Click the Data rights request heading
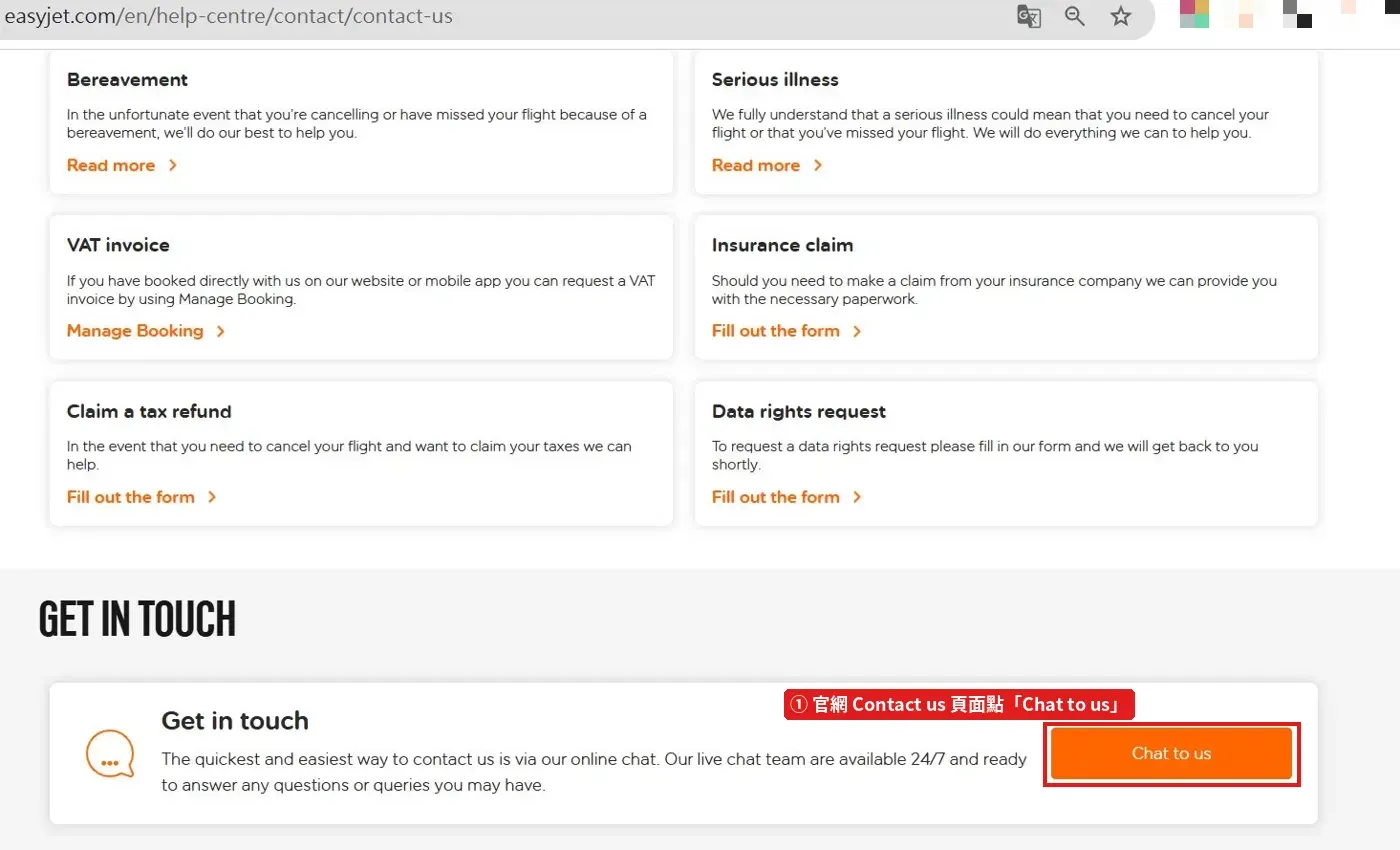 click(x=799, y=411)
